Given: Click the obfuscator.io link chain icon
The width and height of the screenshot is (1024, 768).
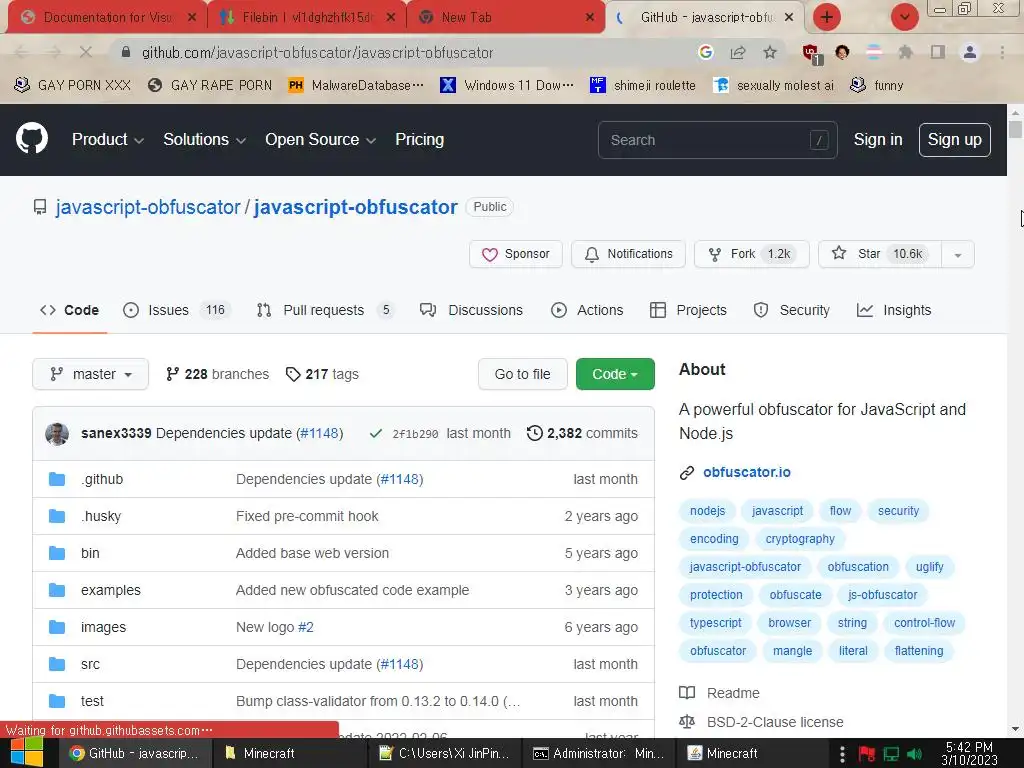Looking at the screenshot, I should tap(686, 473).
